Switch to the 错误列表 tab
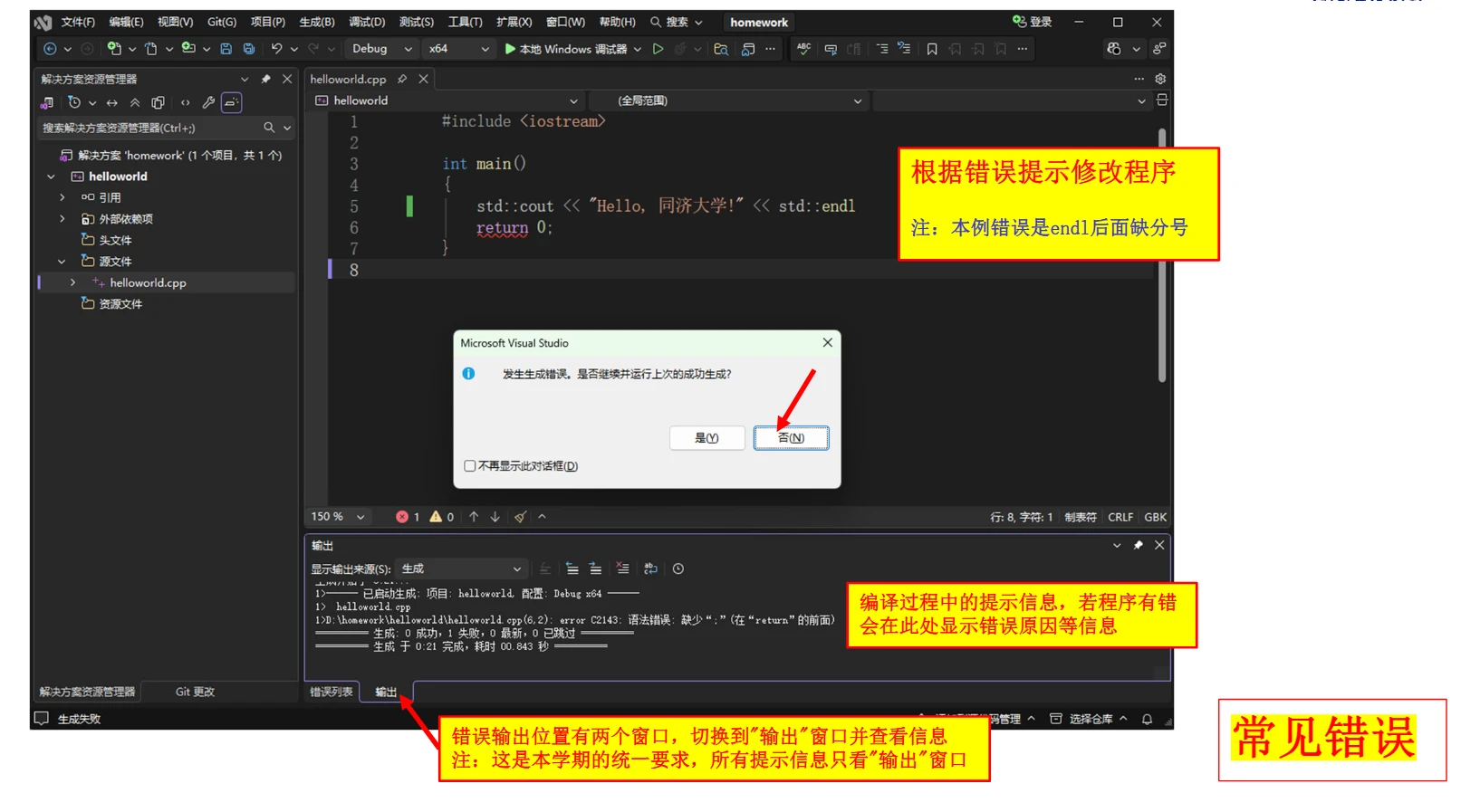 tap(332, 692)
